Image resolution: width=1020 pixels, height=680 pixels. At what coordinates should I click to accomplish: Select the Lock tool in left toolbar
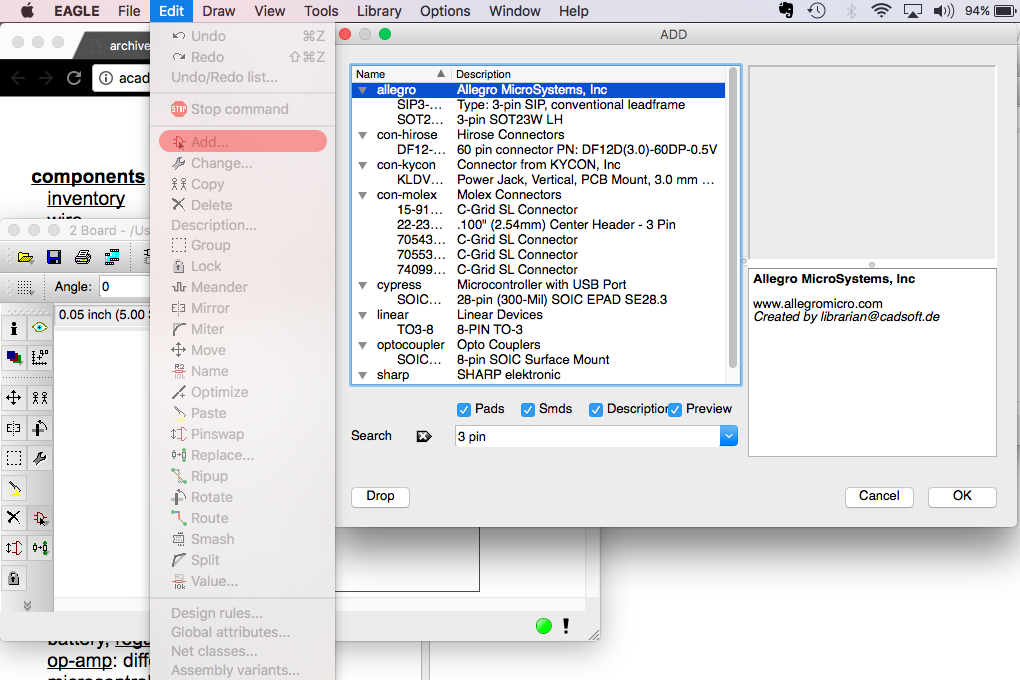tap(14, 578)
